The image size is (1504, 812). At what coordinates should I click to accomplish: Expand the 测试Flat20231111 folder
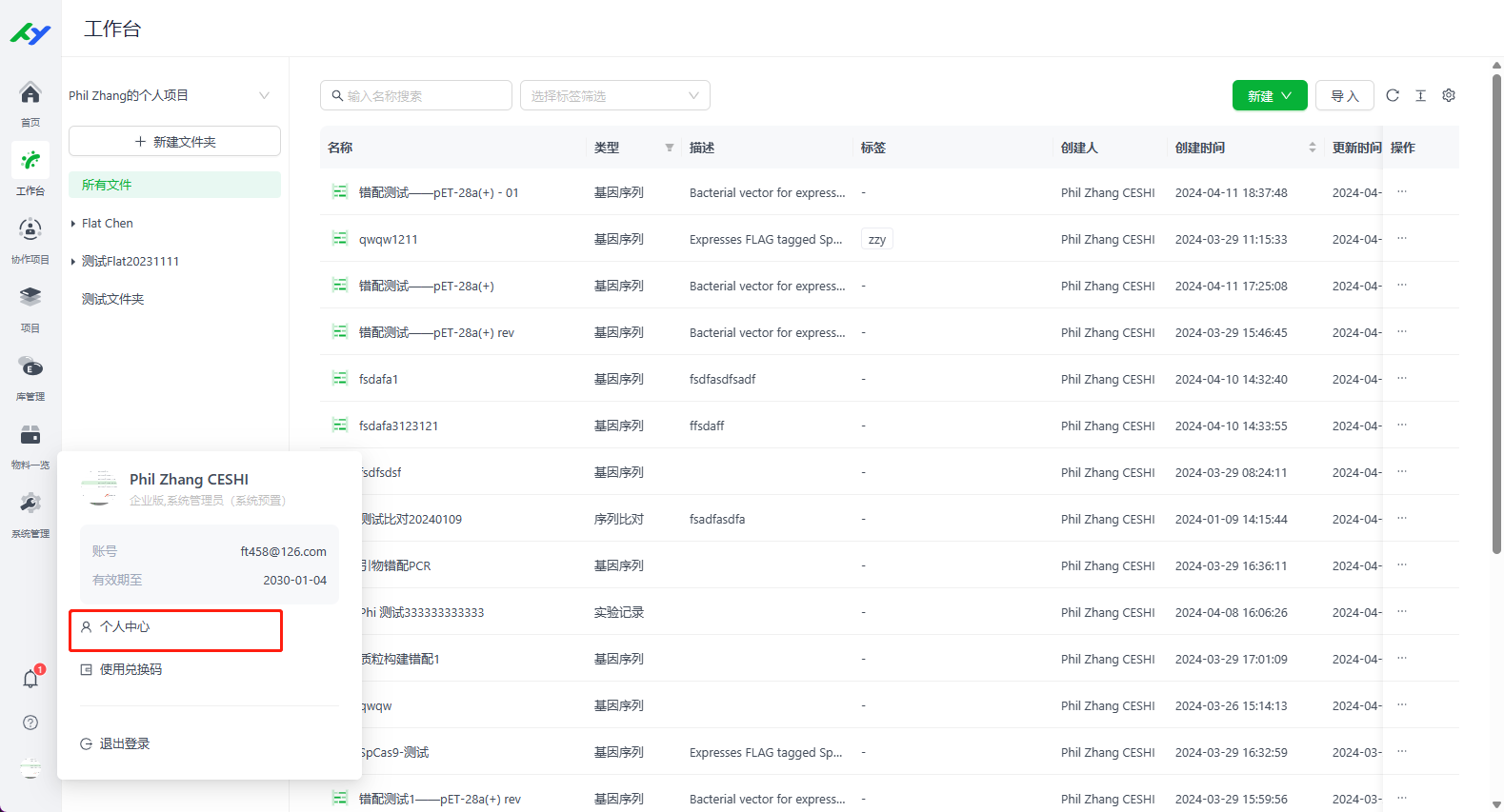pos(73,262)
